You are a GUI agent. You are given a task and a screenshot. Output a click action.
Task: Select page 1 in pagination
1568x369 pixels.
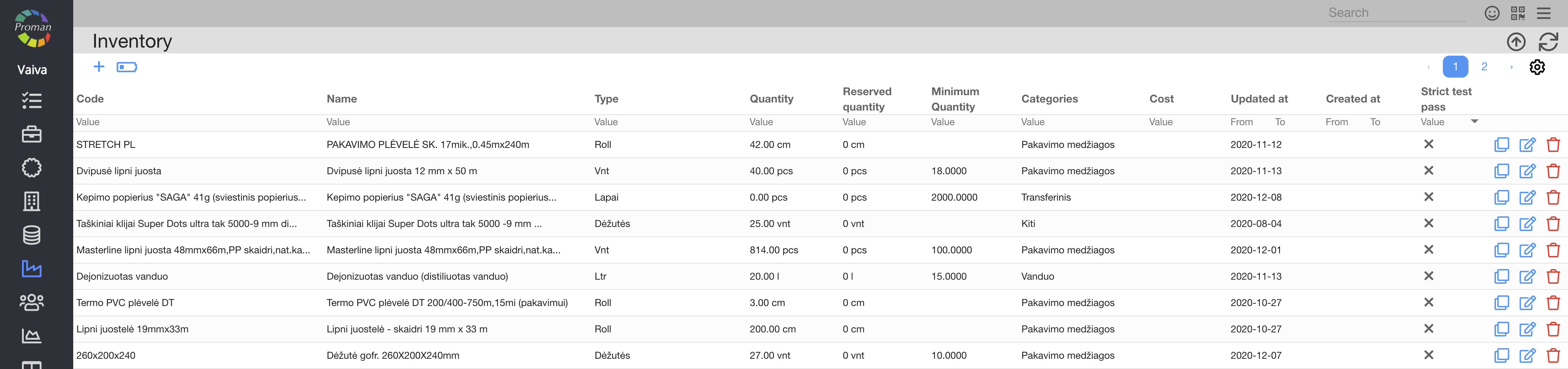(x=1455, y=67)
